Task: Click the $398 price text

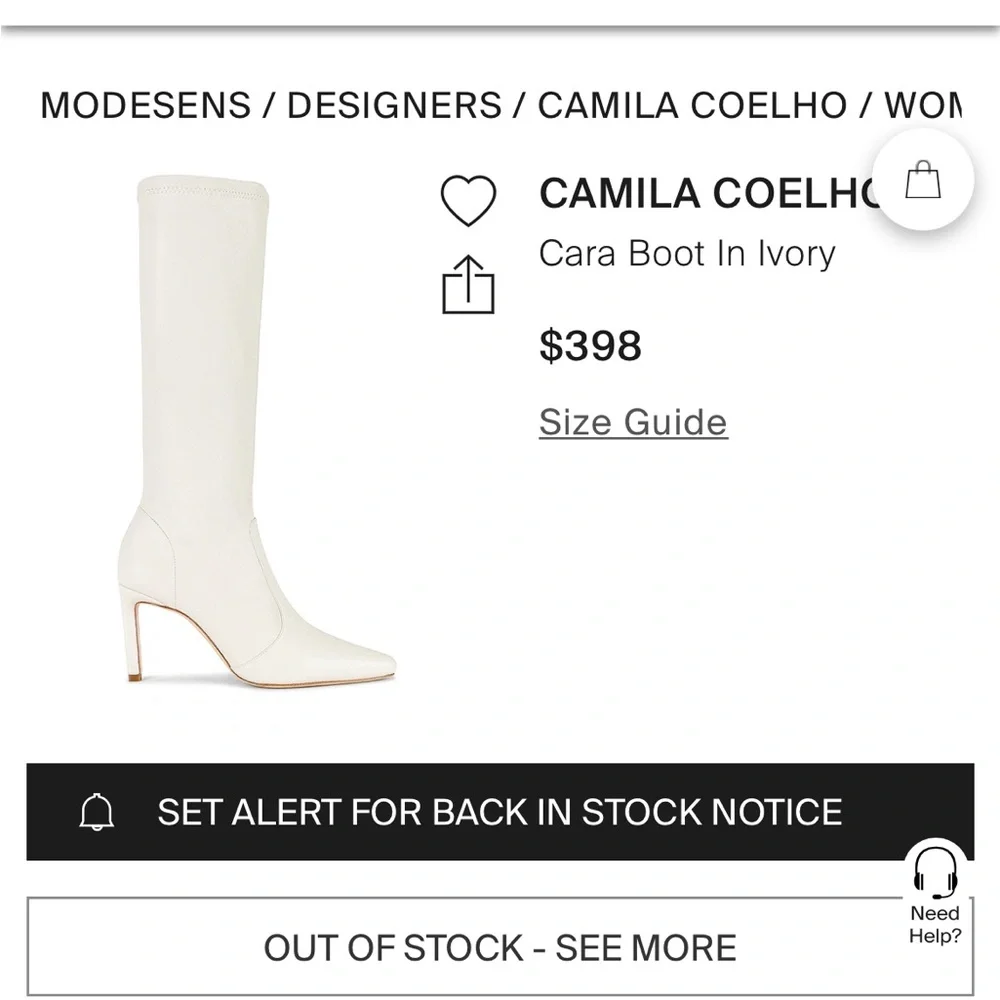Action: coord(590,347)
